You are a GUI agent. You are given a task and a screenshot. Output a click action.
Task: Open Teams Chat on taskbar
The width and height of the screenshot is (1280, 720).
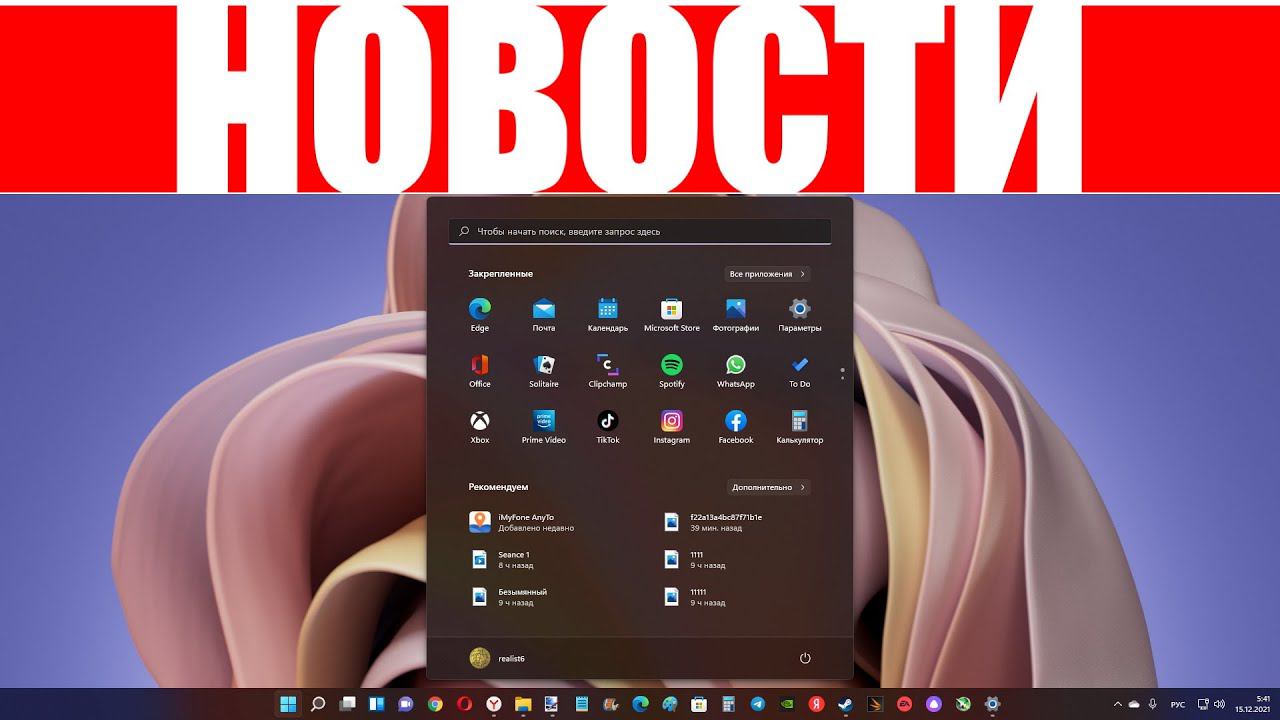coord(406,704)
